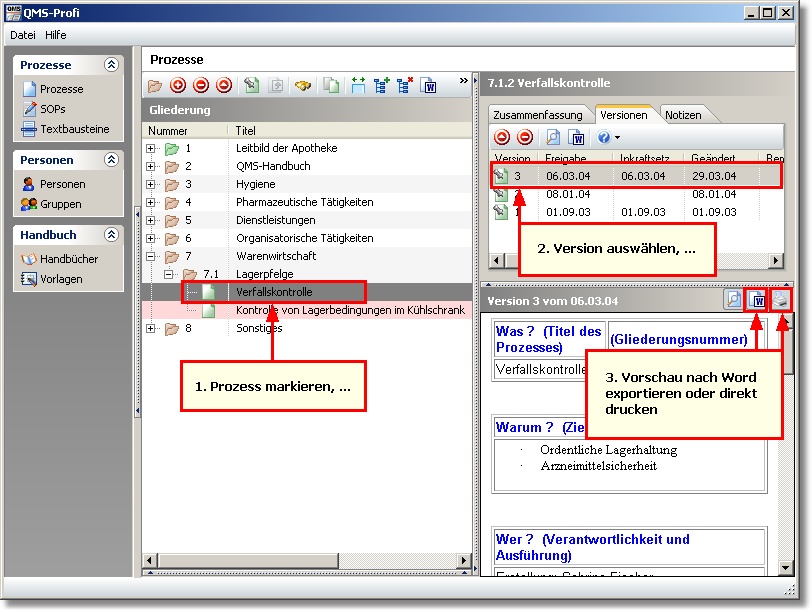Export version preview to Word

coord(758,299)
